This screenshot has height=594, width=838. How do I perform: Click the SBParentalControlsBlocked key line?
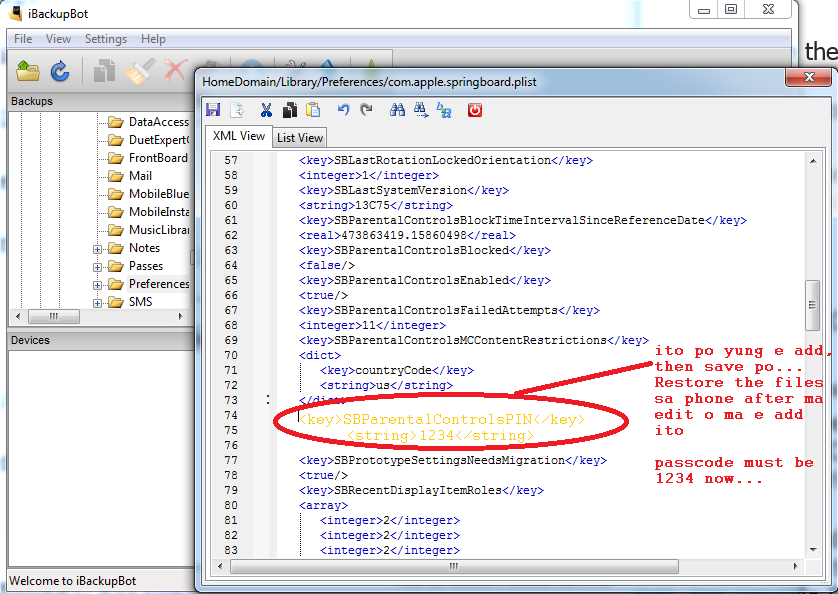(x=424, y=250)
